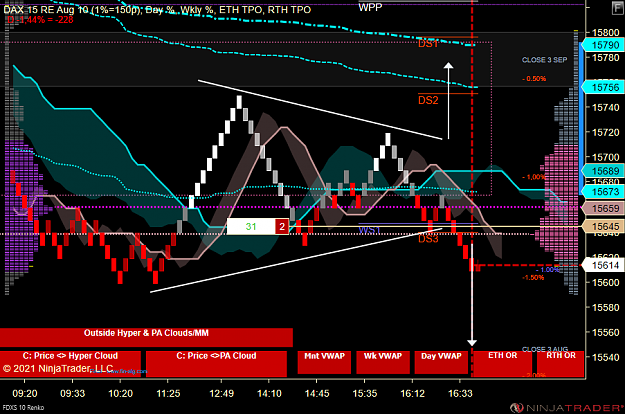Toggle the Mnt VWAP button
Image resolution: width=625 pixels, height=414 pixels.
pyautogui.click(x=324, y=362)
